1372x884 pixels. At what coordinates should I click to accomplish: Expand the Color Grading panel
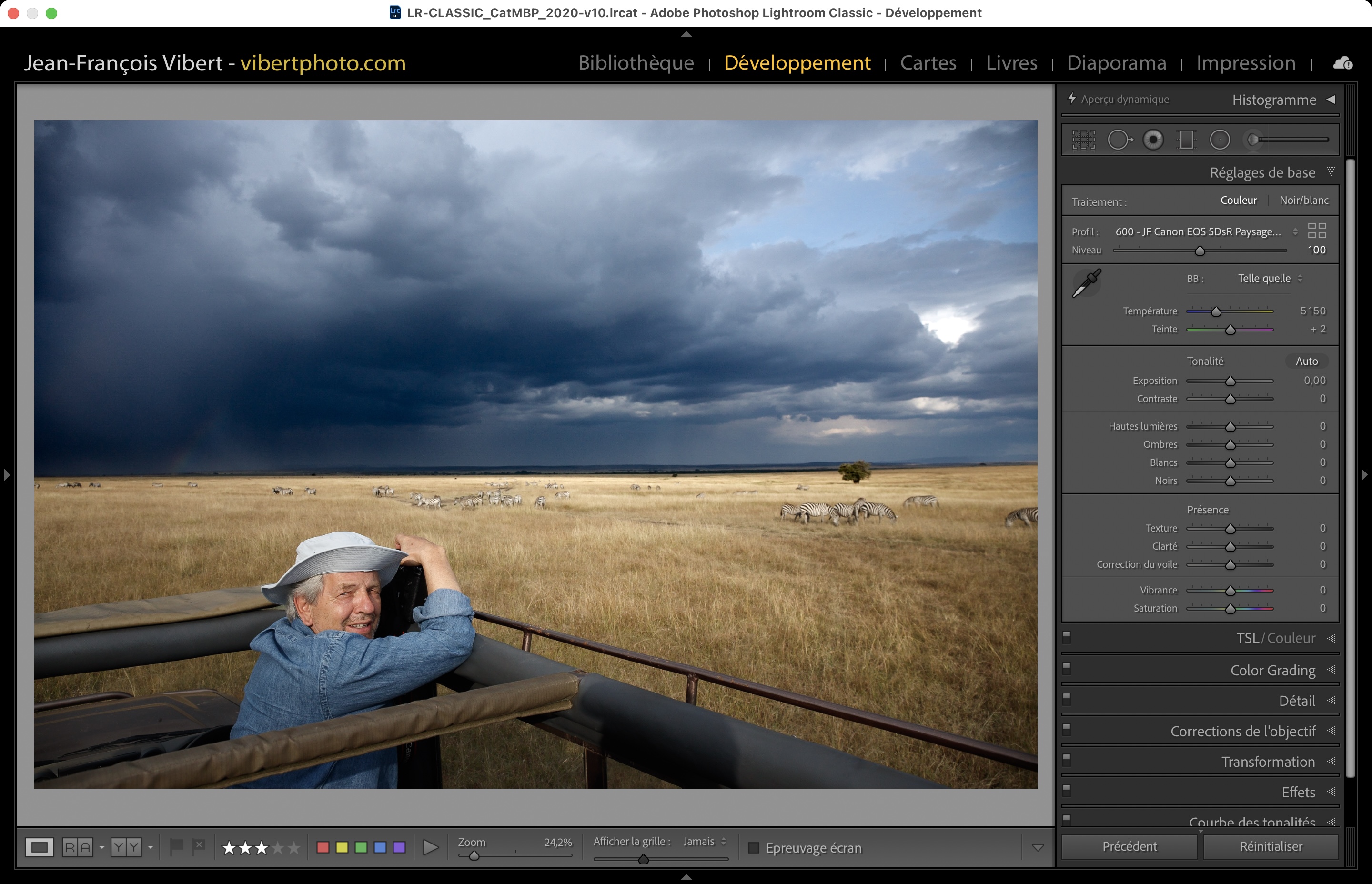tap(1273, 671)
